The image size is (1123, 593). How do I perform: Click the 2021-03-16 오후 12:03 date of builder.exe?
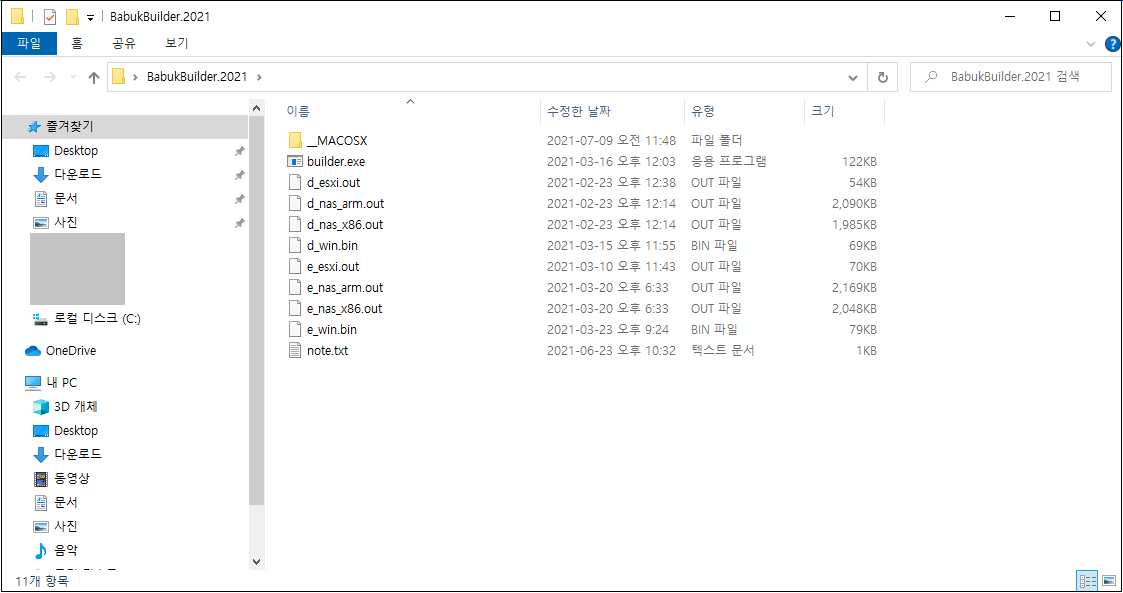(611, 161)
